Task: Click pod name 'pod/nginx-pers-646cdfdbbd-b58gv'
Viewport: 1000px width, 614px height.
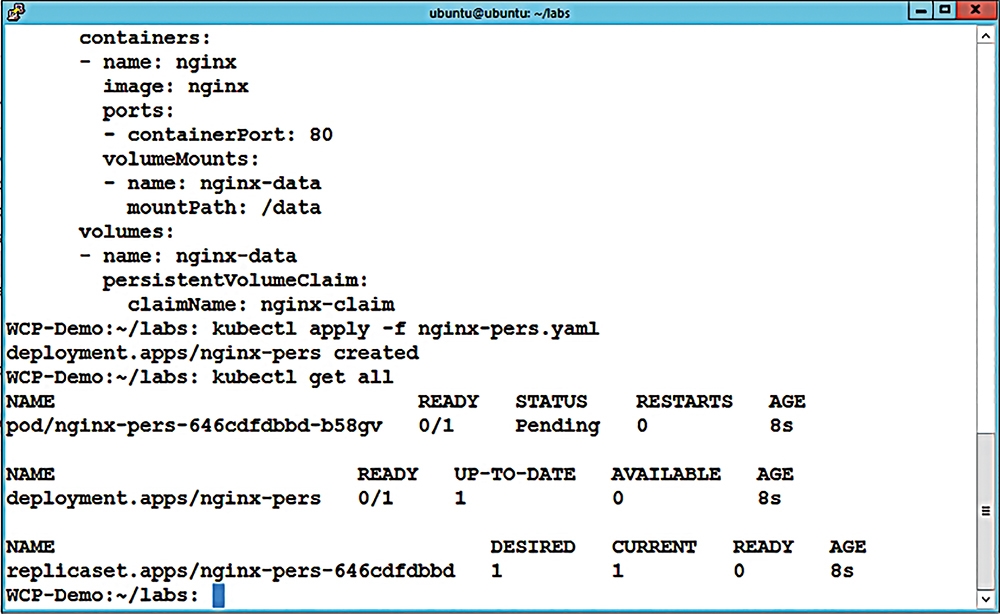Action: tap(194, 426)
